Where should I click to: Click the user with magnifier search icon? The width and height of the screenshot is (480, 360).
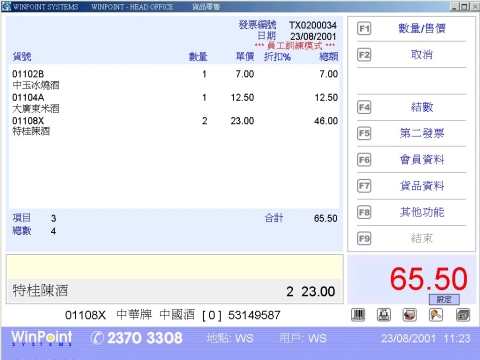tap(436, 315)
